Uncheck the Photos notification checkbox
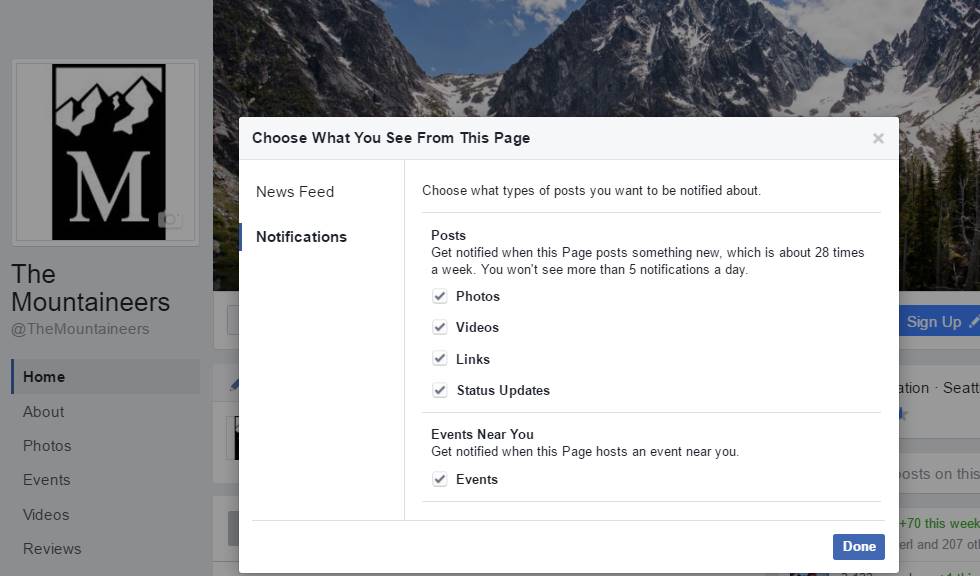 pos(439,297)
